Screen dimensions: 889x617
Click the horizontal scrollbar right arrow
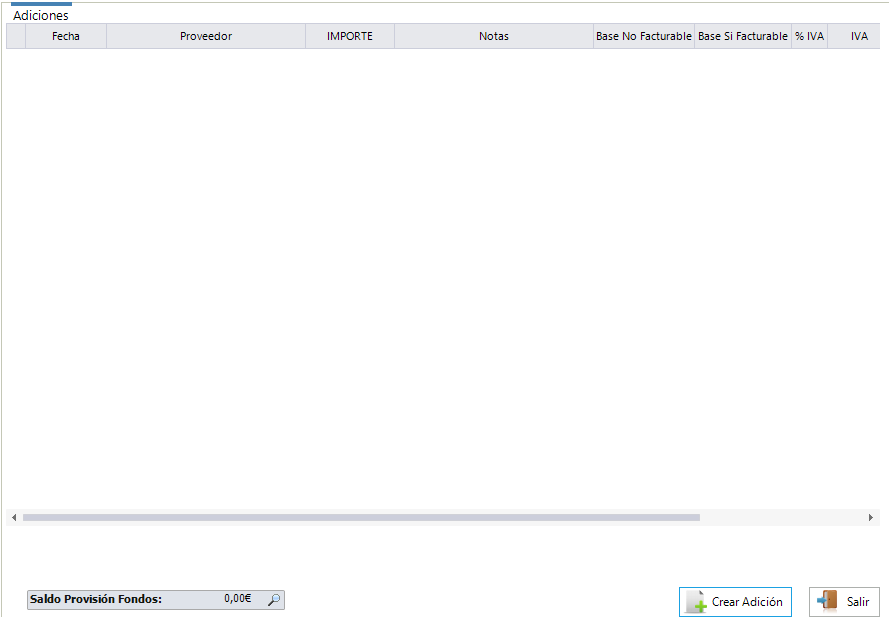point(871,517)
